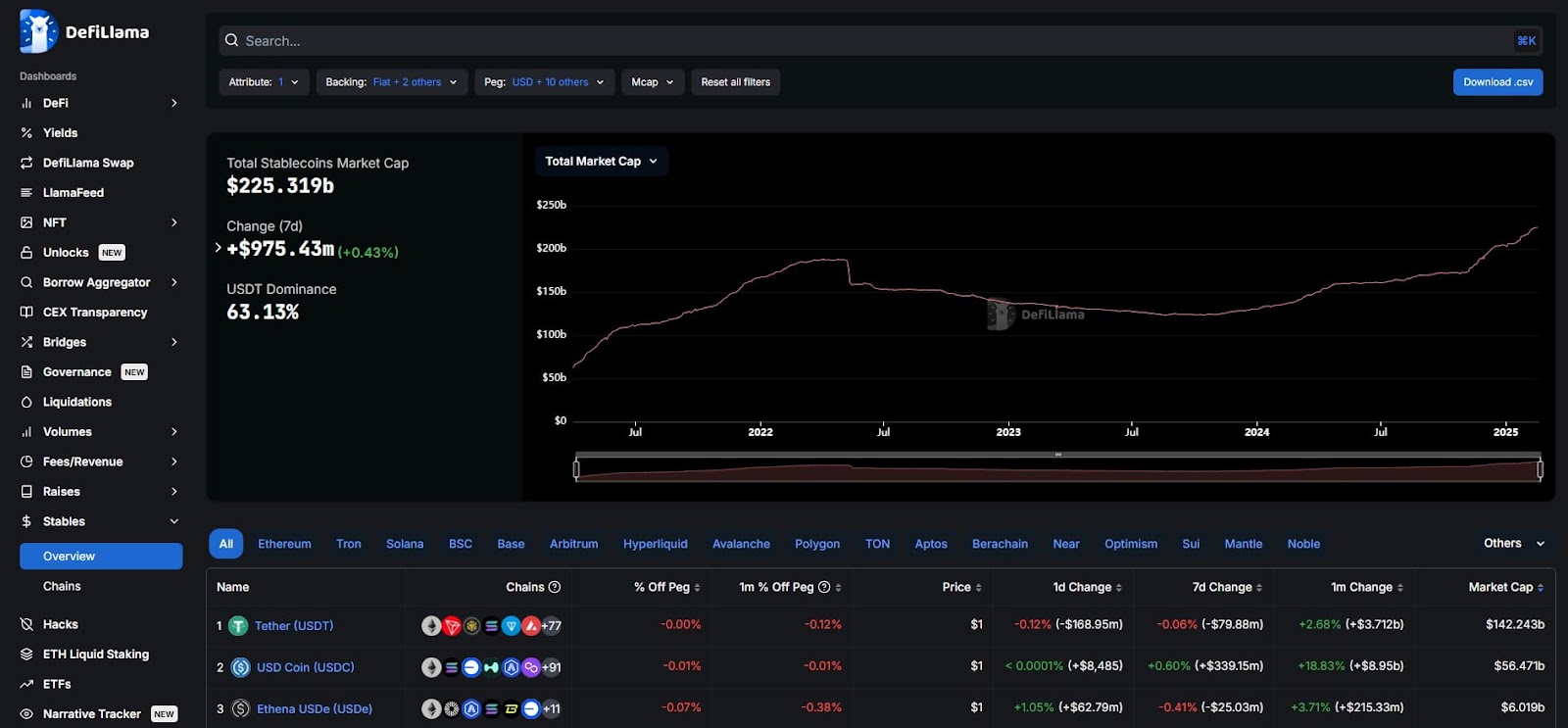Viewport: 1568px width, 728px height.
Task: Open the USD Coin (USDC) link
Action: (306, 667)
